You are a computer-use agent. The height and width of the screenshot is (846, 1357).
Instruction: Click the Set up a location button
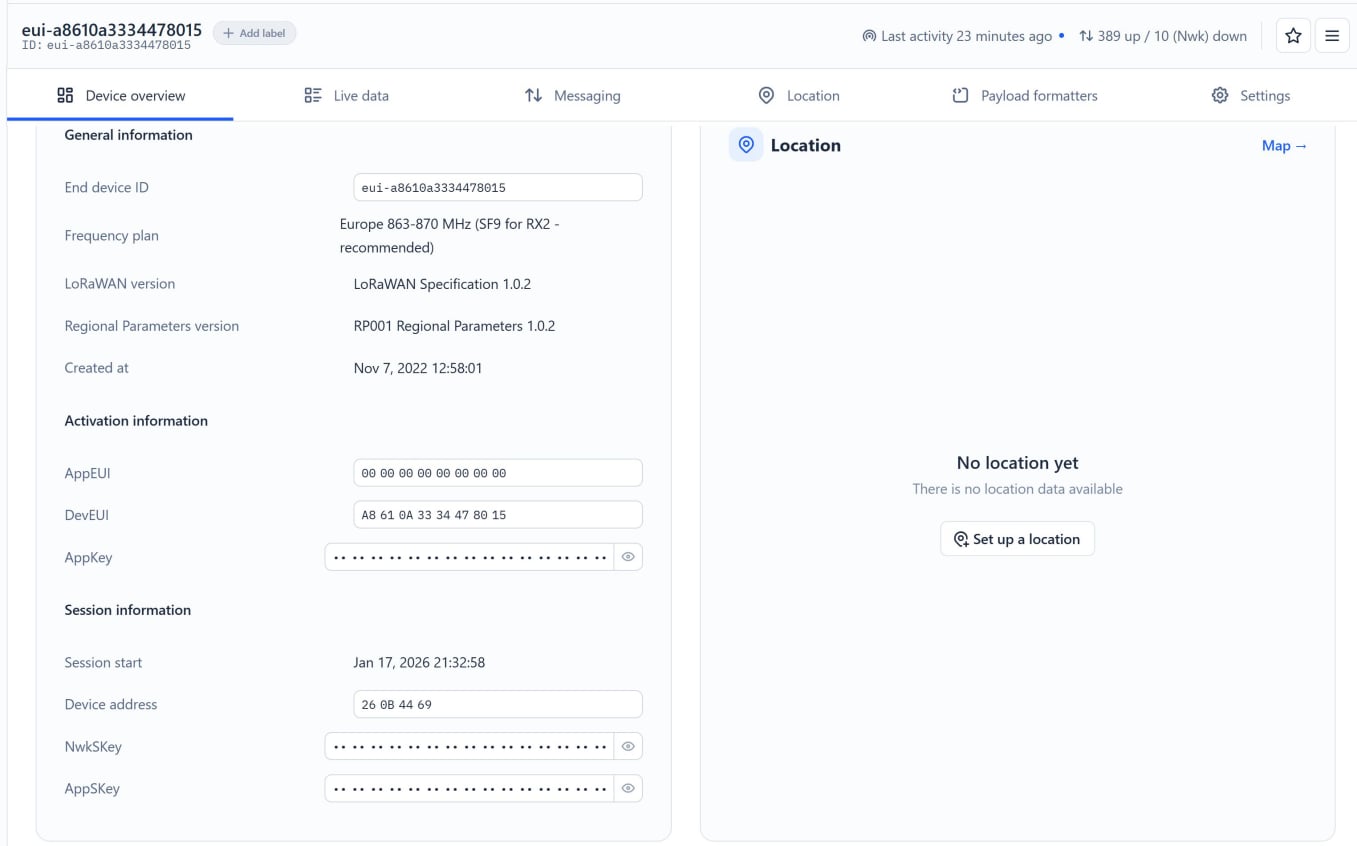coord(1017,539)
